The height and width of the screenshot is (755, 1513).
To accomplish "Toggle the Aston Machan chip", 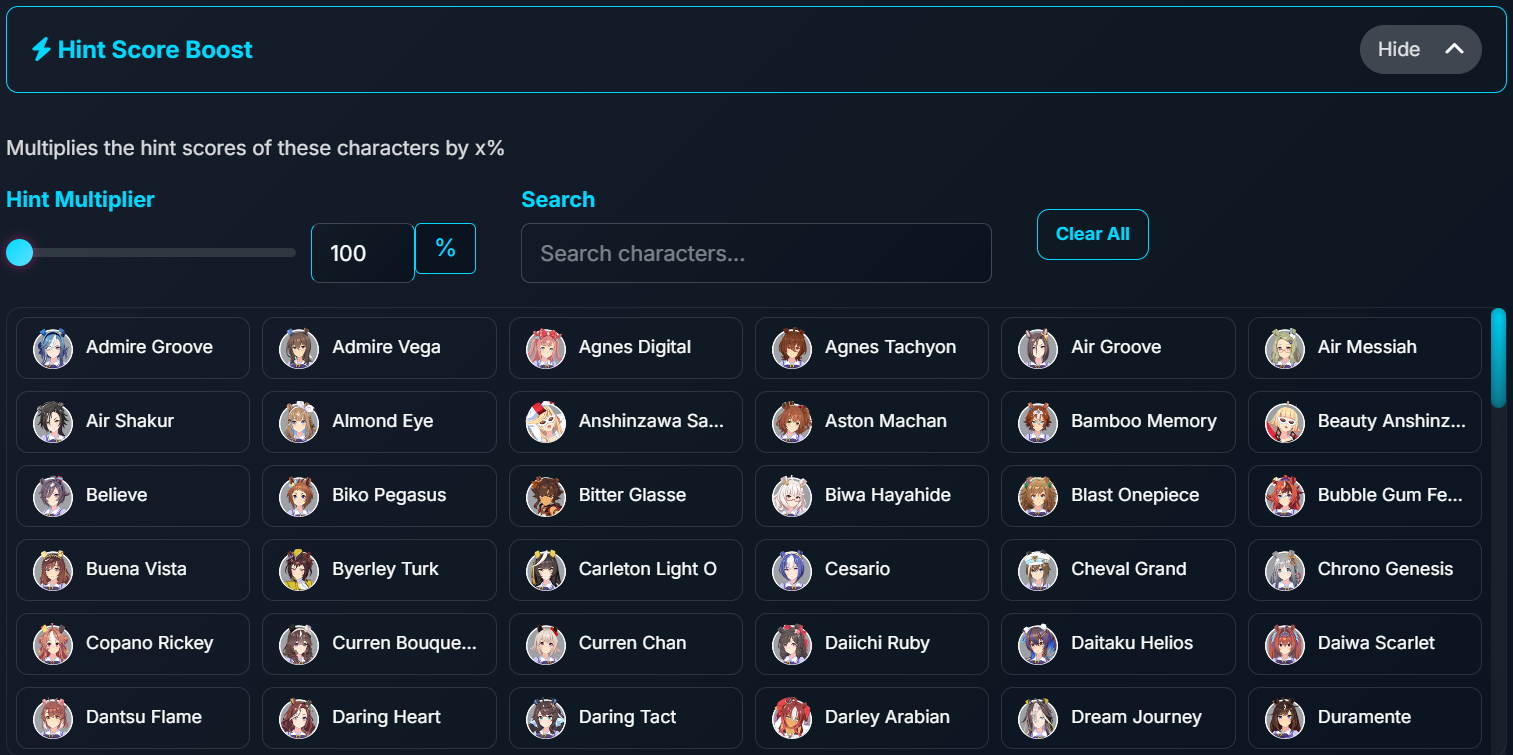I will (x=872, y=422).
